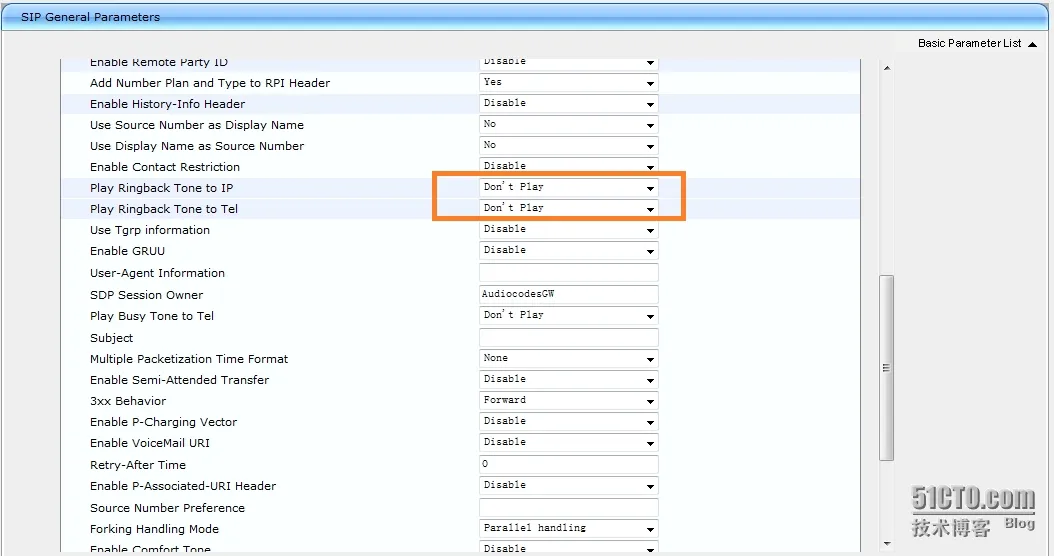This screenshot has width=1054, height=556.
Task: Open Multiple Packetization Time Format dropdown
Action: pos(569,358)
